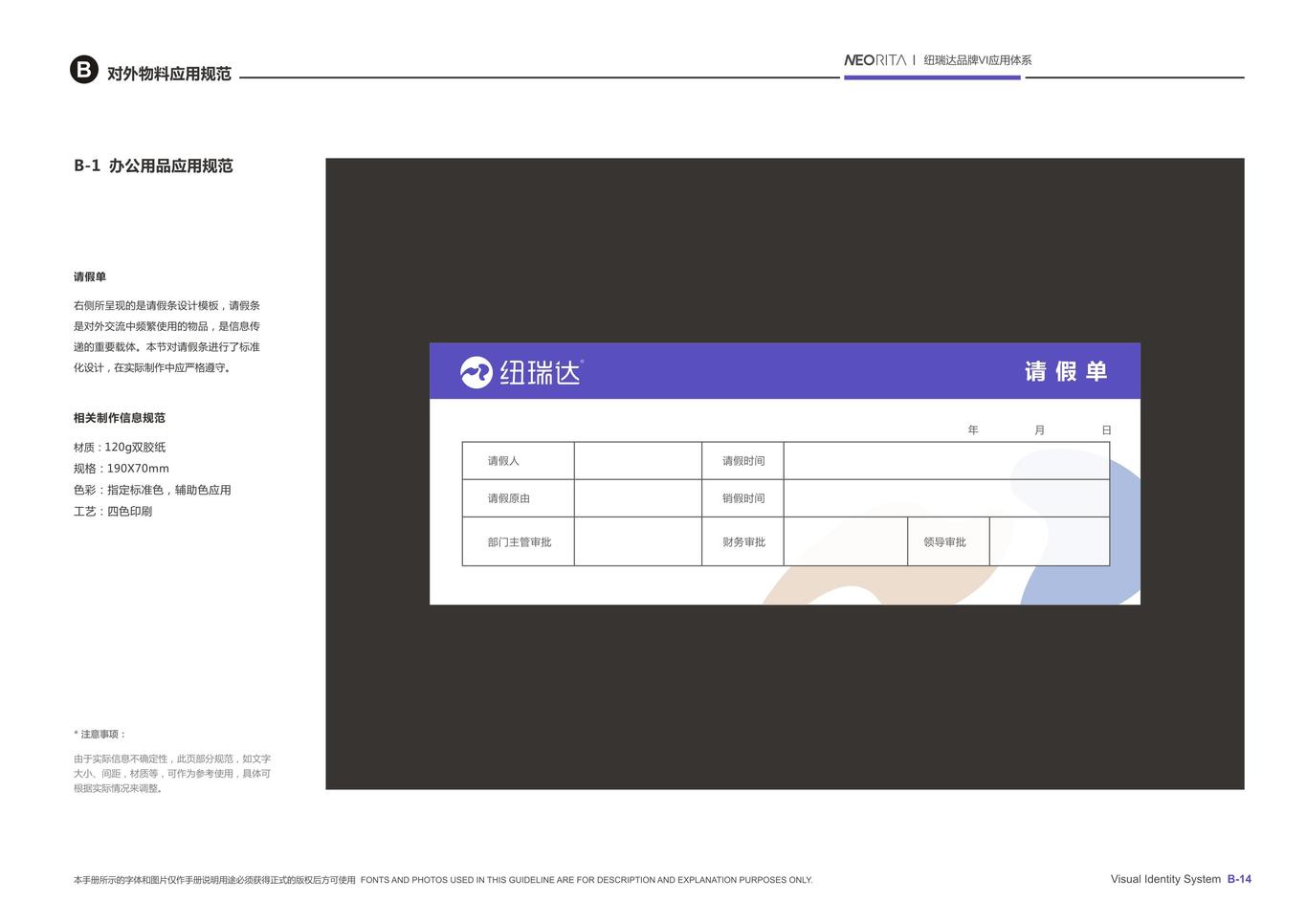Click the round logo on the leave form
This screenshot has height=924, width=1307.
(476, 372)
